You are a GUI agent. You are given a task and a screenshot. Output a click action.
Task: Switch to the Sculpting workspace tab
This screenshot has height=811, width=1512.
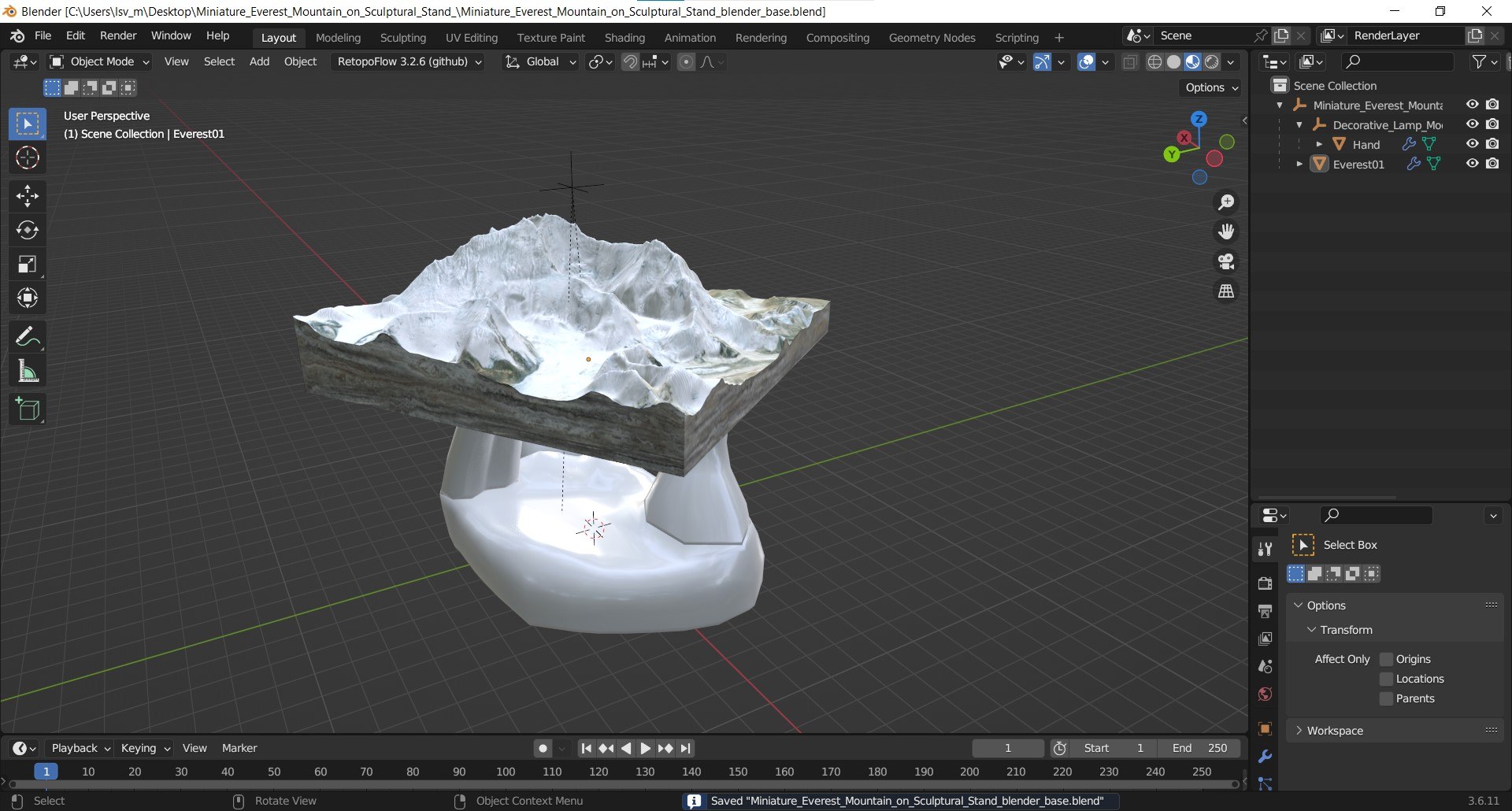pyautogui.click(x=402, y=37)
